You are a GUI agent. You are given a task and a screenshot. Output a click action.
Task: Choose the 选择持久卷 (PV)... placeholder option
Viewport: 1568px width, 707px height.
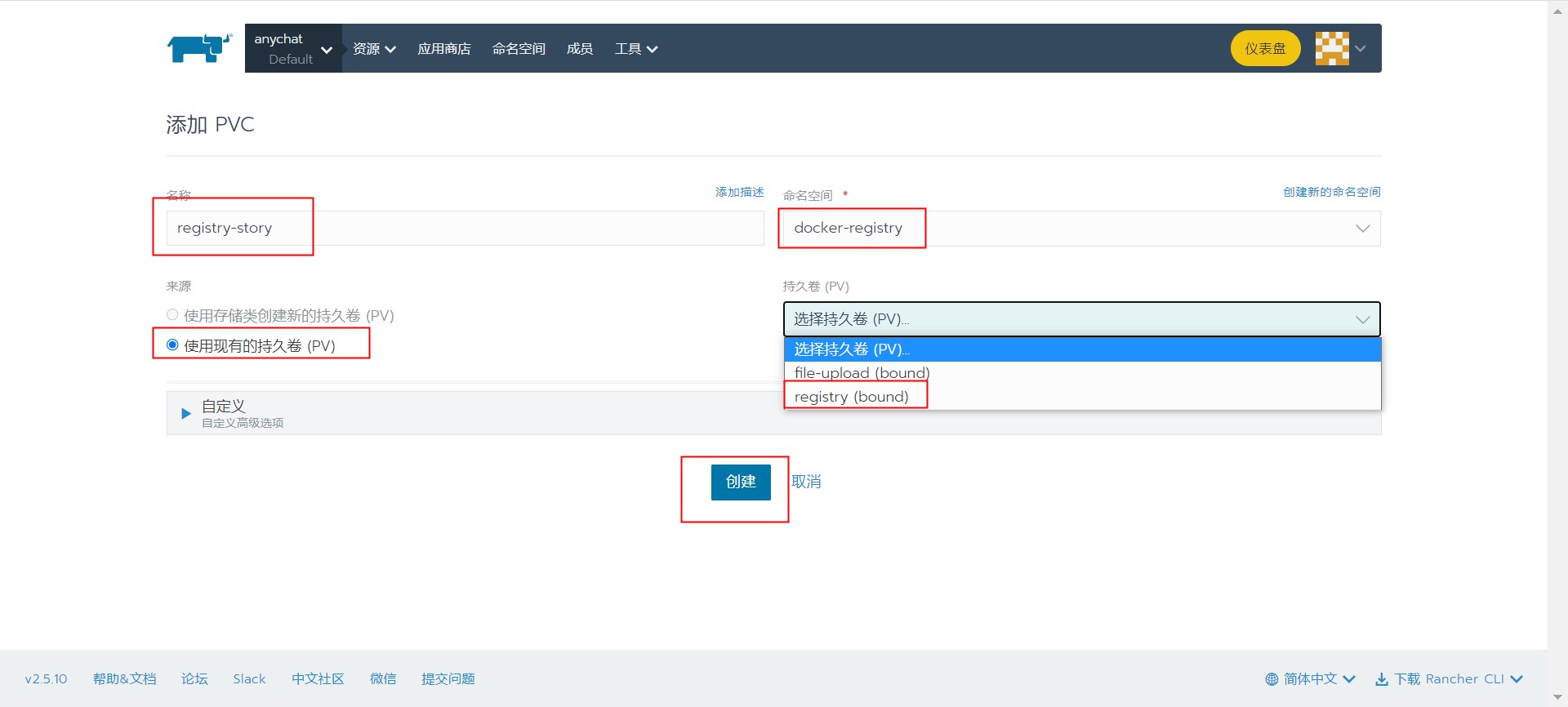(x=1082, y=349)
